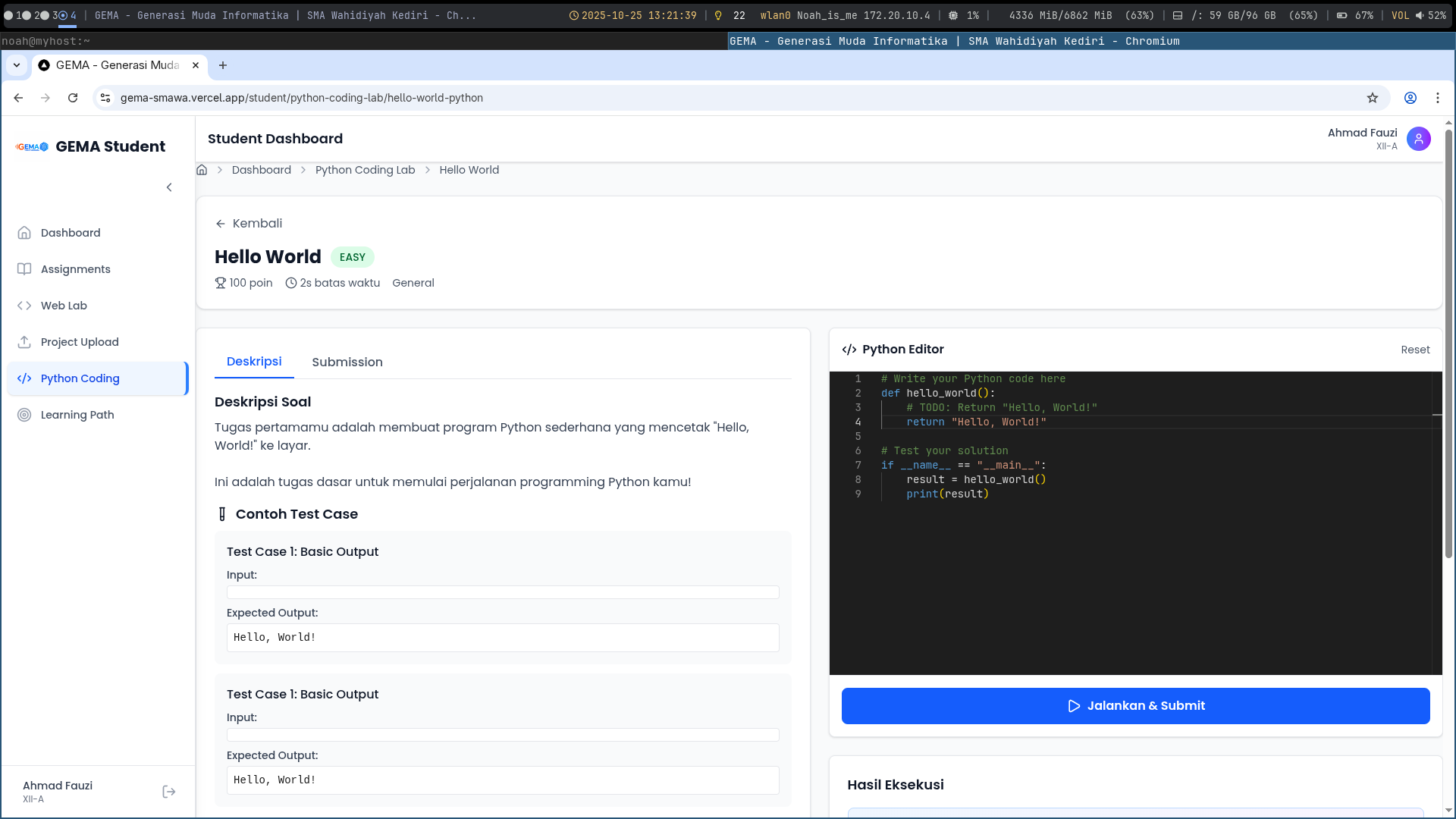Click Python Coding Lab breadcrumb link
The image size is (1456, 819).
[x=365, y=170]
